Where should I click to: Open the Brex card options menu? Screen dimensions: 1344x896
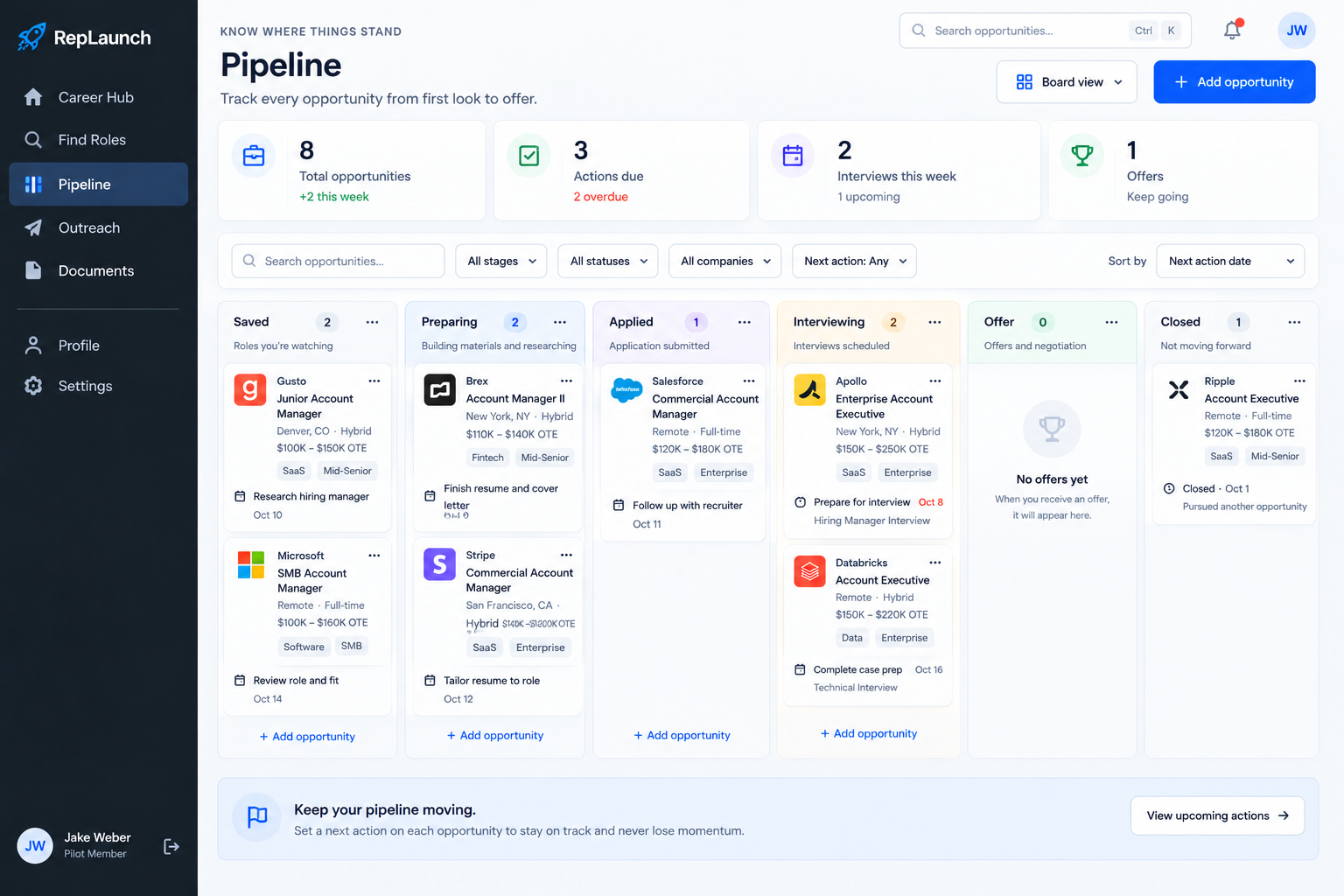566,381
